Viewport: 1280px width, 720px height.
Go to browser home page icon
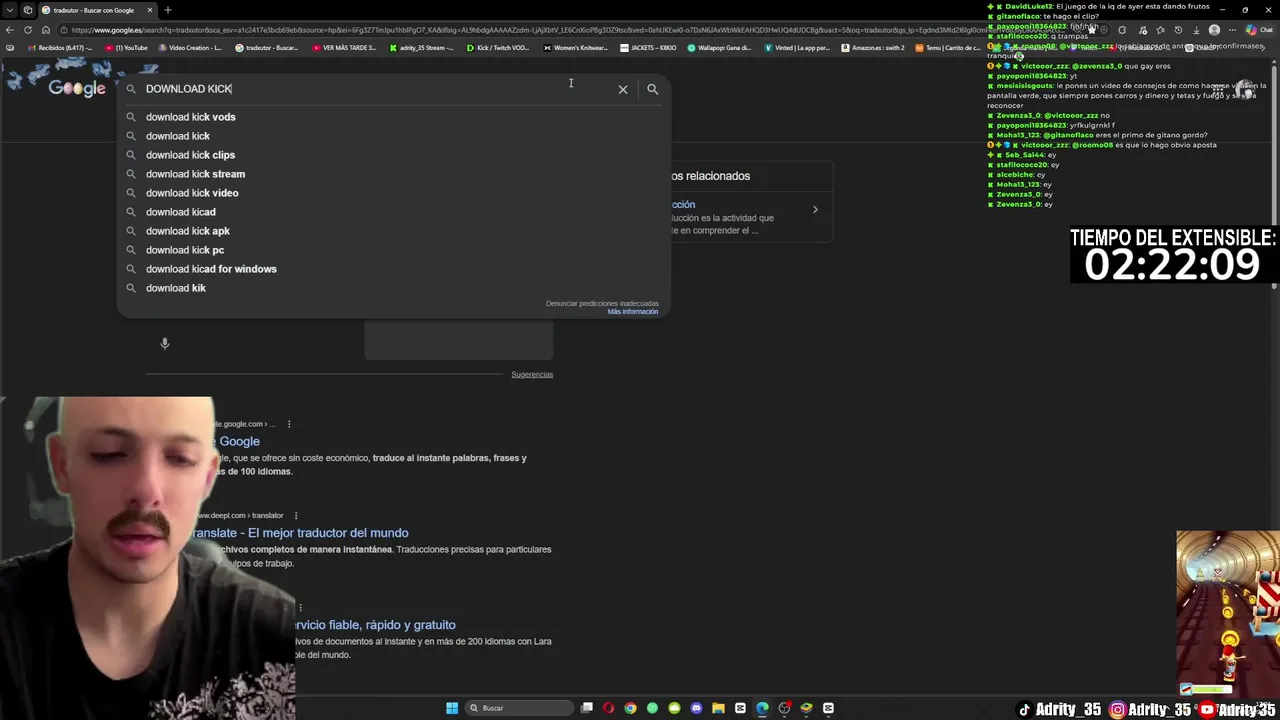(x=45, y=30)
